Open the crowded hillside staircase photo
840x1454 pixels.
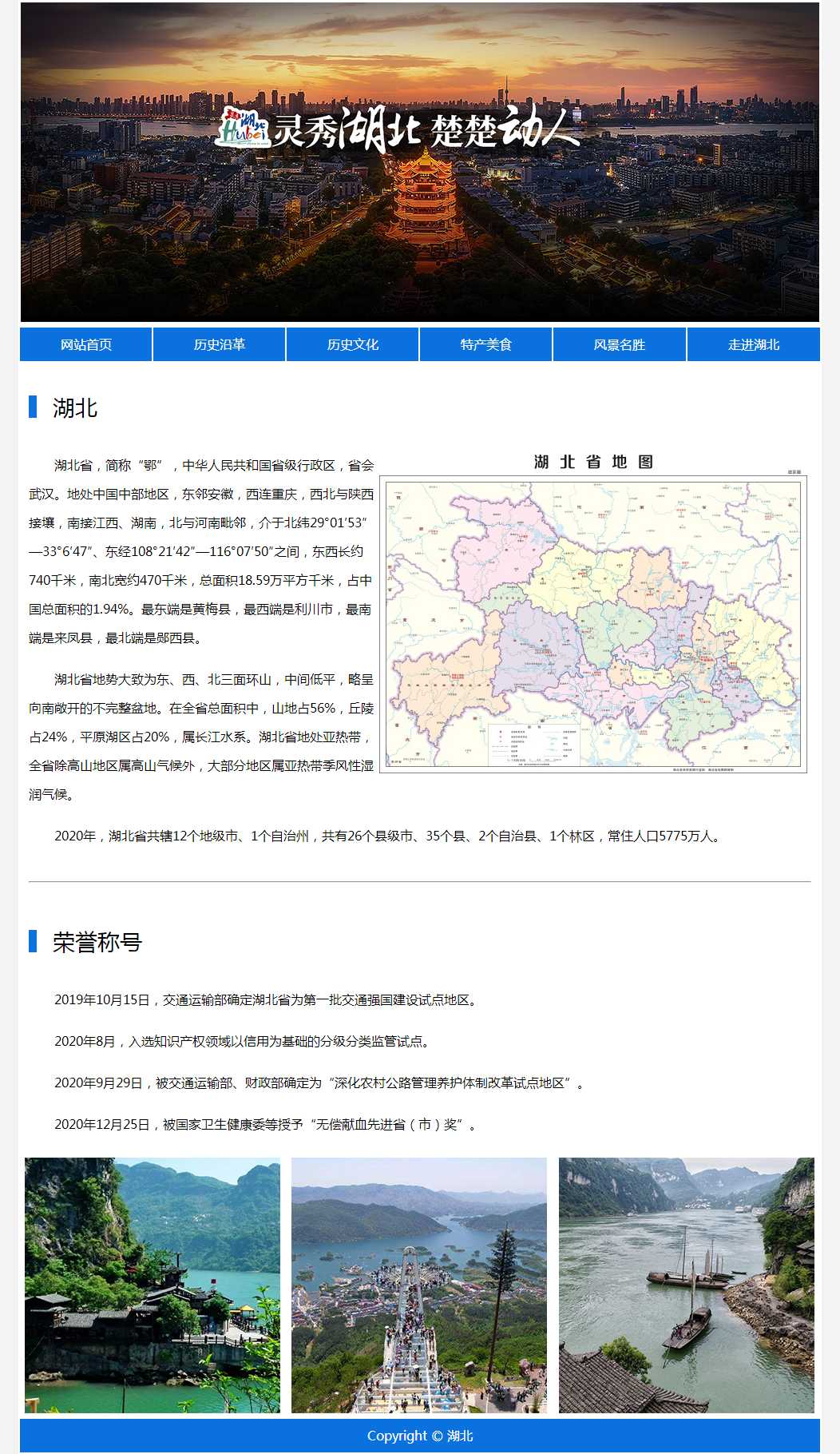(419, 1285)
